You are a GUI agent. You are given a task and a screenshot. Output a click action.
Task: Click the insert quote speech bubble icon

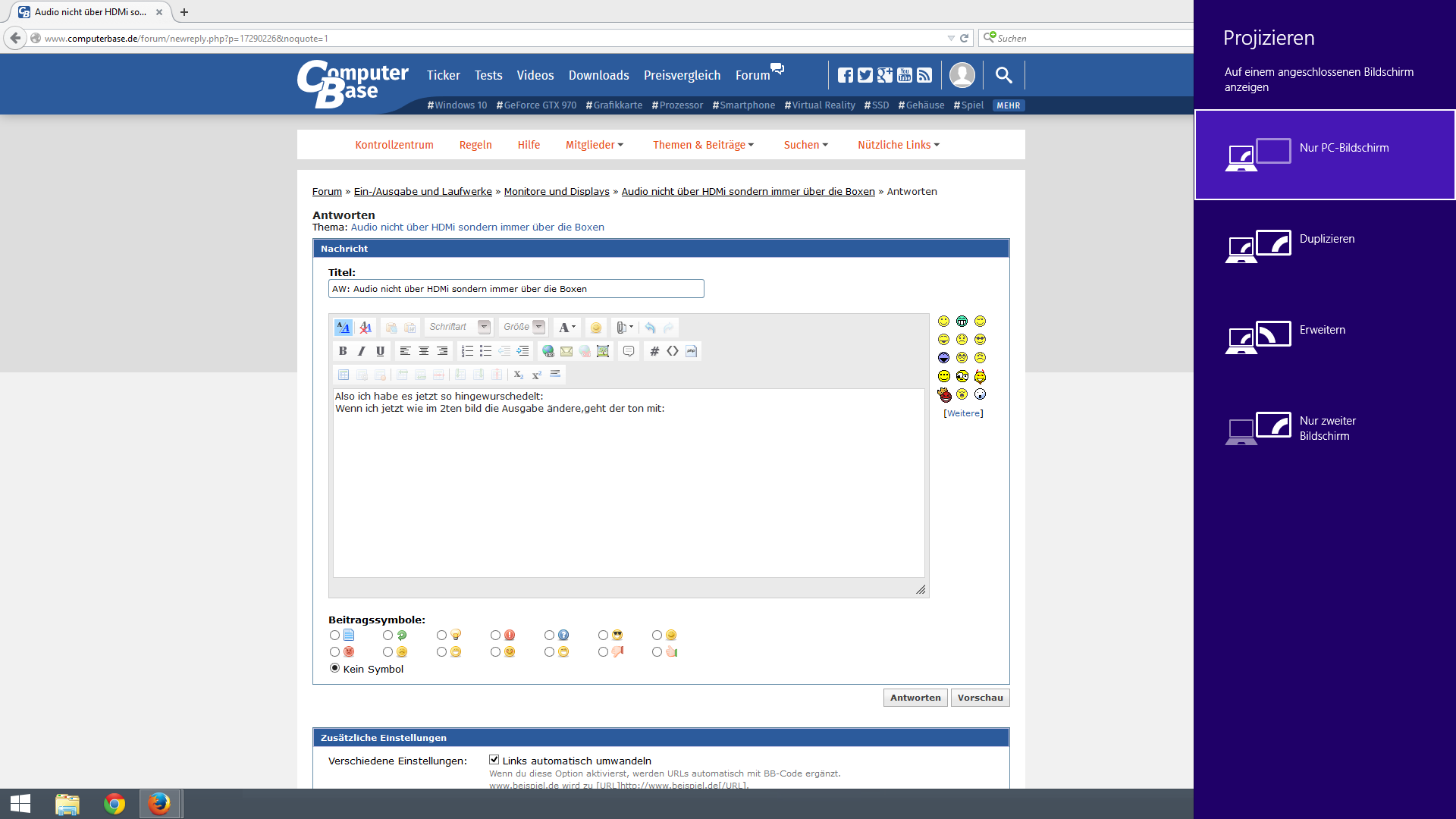629,351
